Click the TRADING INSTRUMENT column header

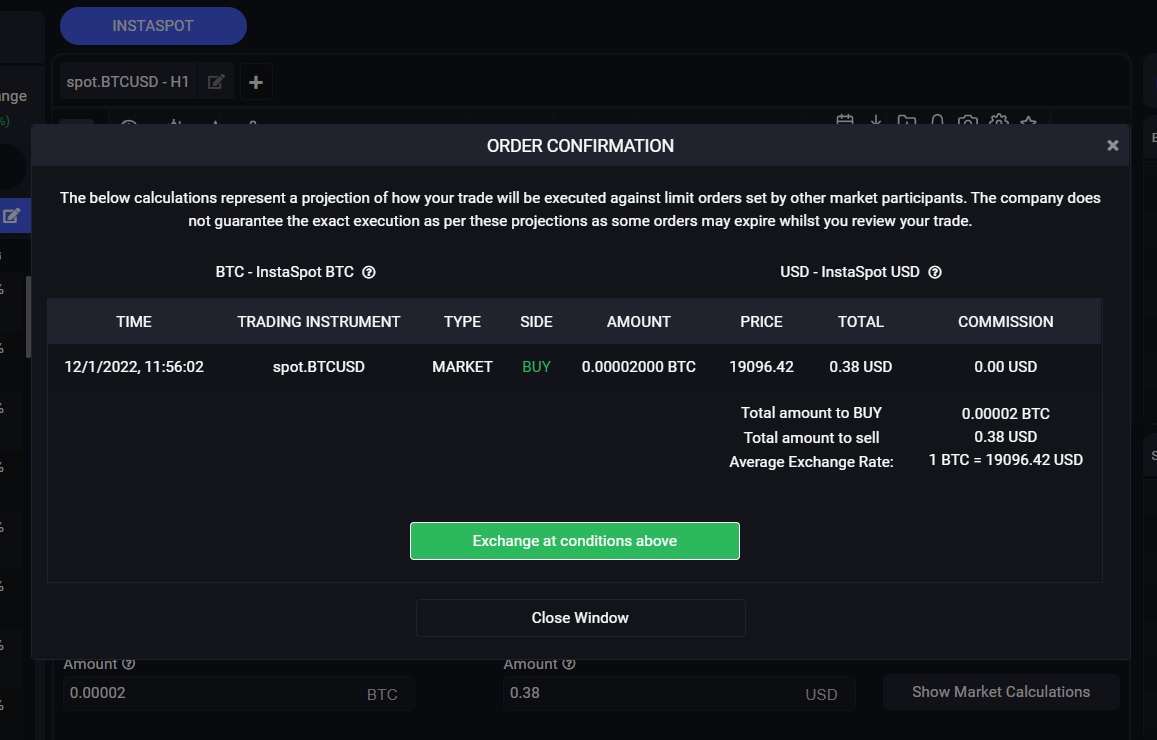pyautogui.click(x=319, y=322)
